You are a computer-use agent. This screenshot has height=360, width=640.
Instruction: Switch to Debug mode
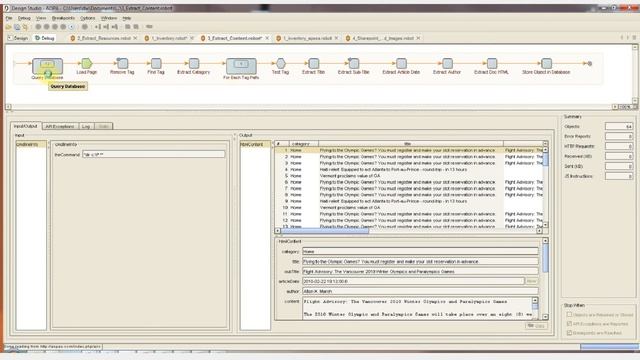tap(44, 38)
